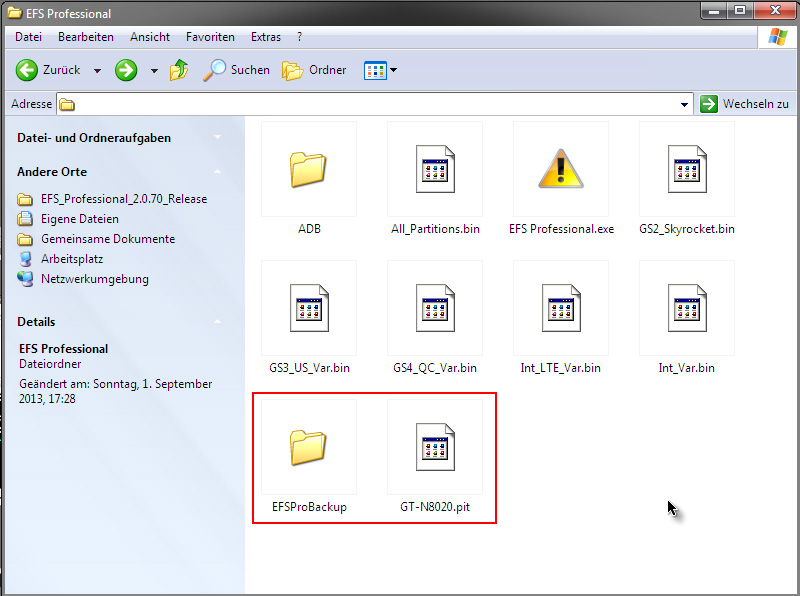Open the Extras menu
The height and width of the screenshot is (596, 800).
(x=266, y=37)
